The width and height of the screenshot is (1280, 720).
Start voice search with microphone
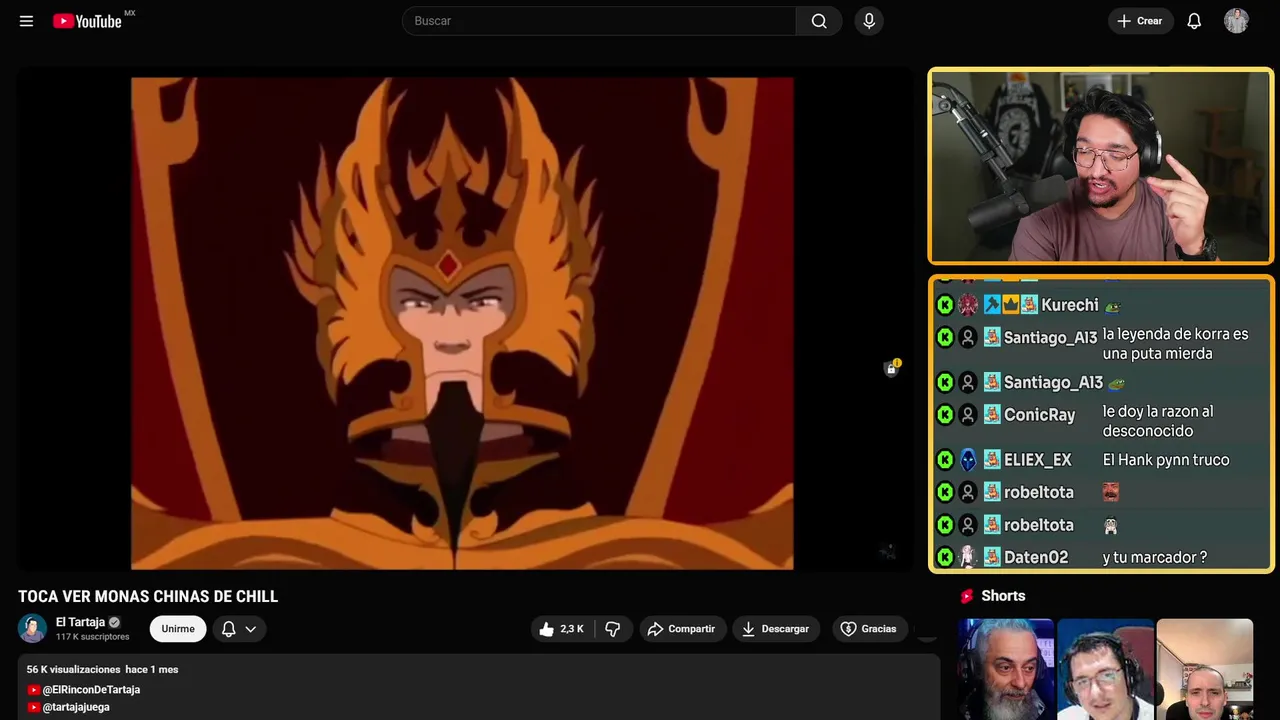tap(869, 21)
